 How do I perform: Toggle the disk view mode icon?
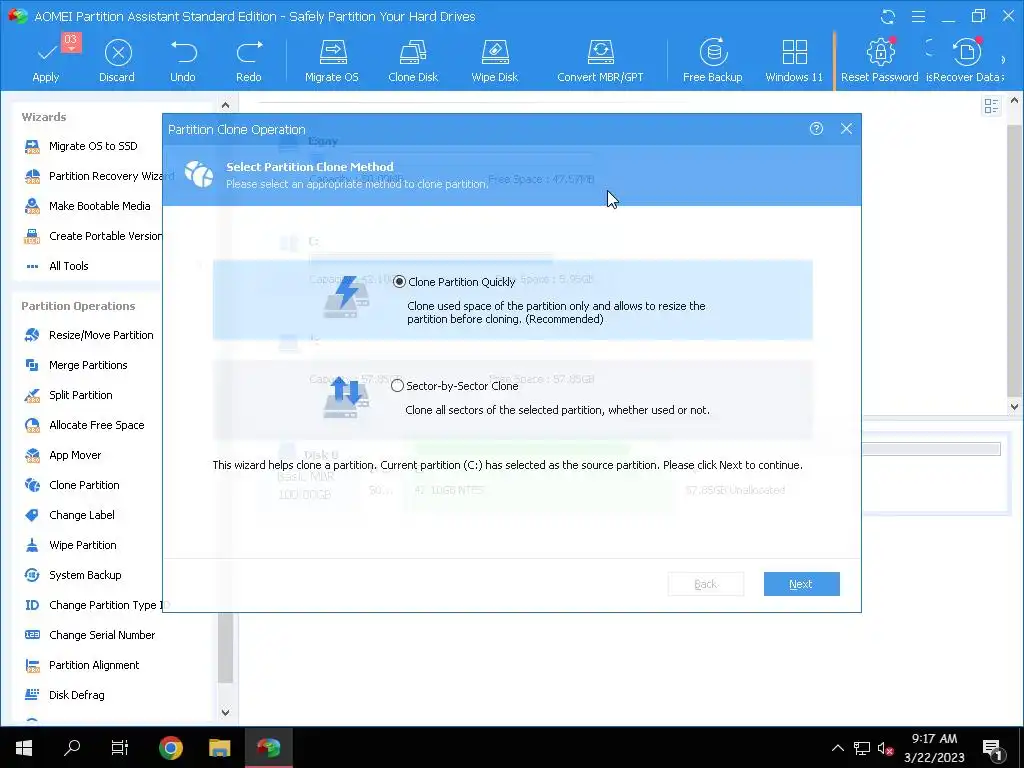click(991, 106)
